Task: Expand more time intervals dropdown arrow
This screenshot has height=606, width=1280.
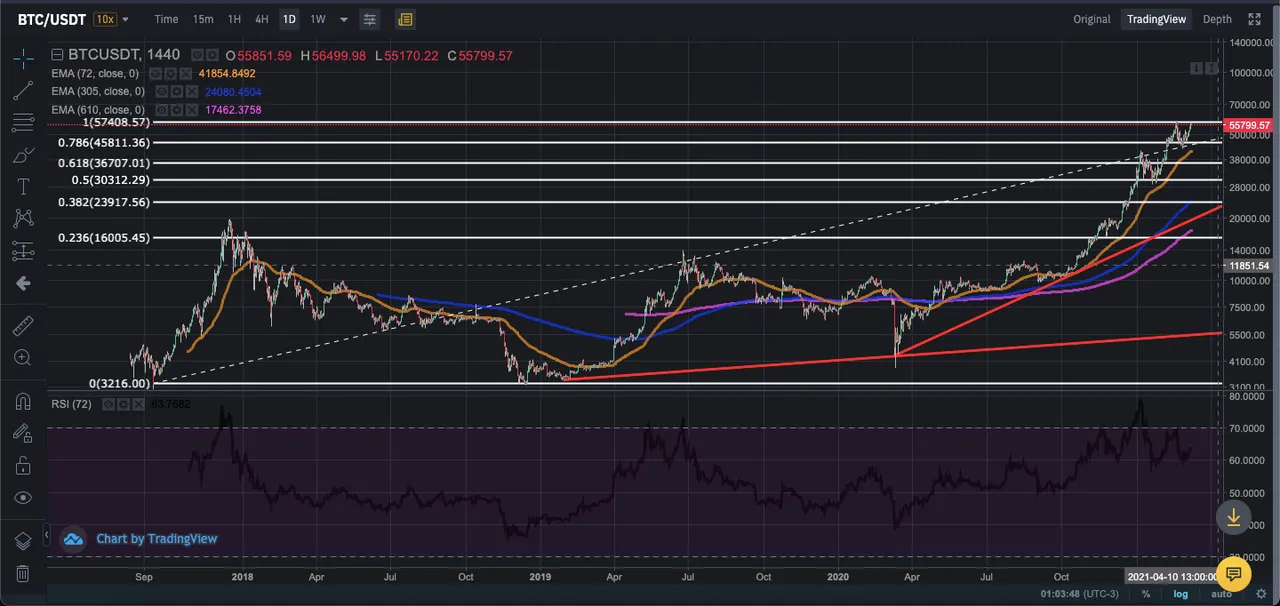Action: point(344,19)
